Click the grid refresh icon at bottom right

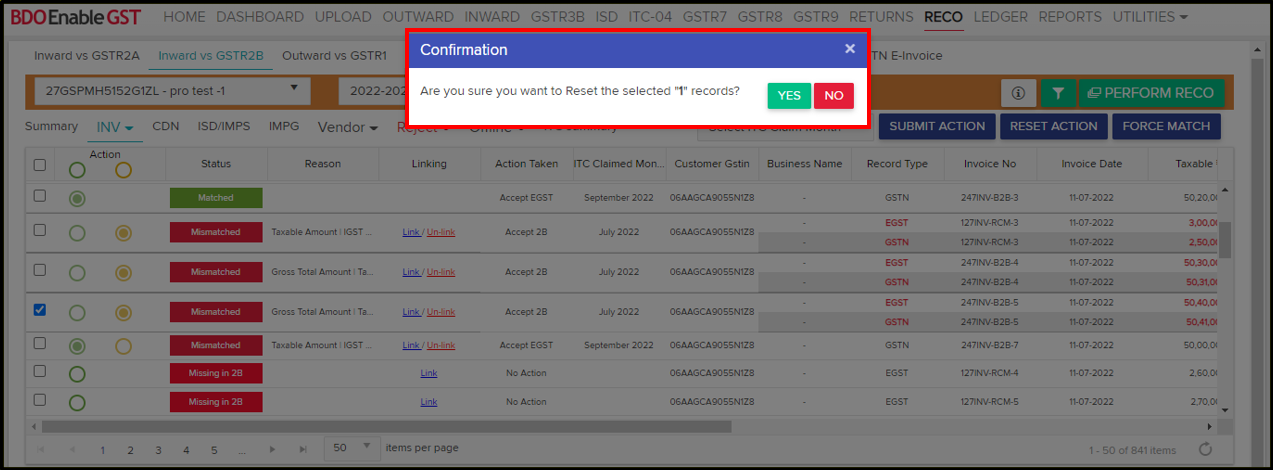click(x=1205, y=450)
